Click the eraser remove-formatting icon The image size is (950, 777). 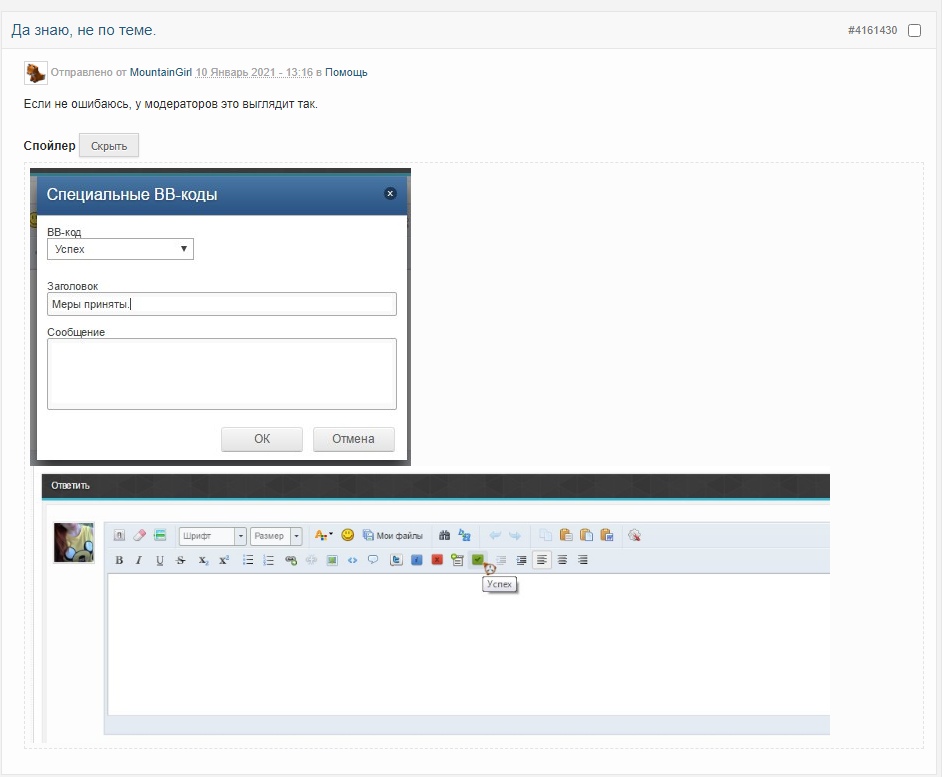tap(140, 535)
